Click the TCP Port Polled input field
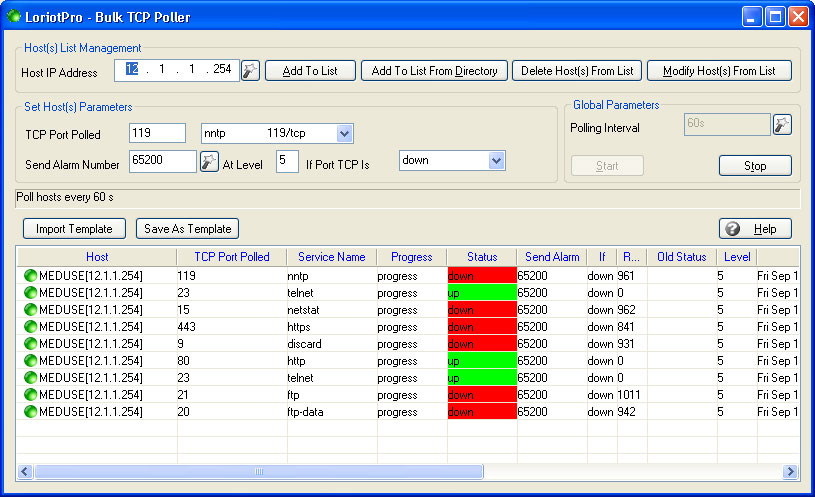Image resolution: width=815 pixels, height=497 pixels. click(157, 133)
